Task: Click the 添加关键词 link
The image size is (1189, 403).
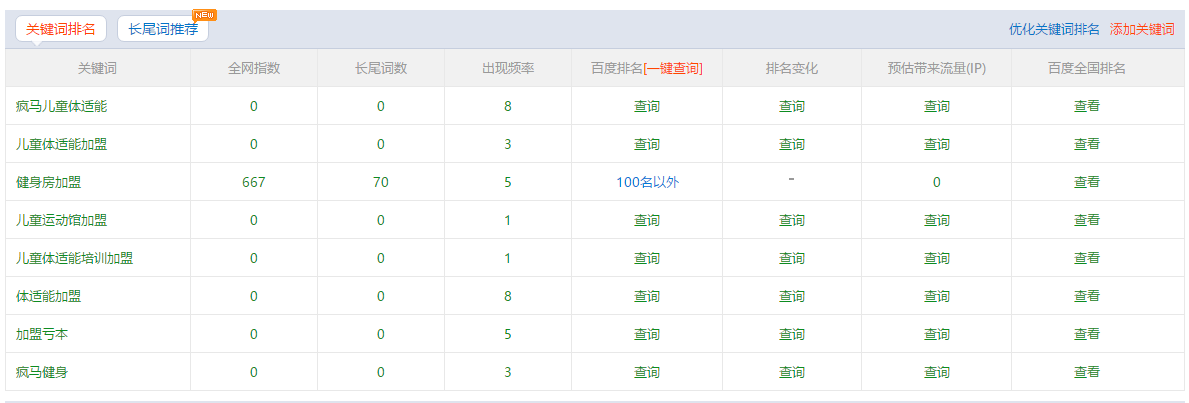Action: coord(1142,30)
